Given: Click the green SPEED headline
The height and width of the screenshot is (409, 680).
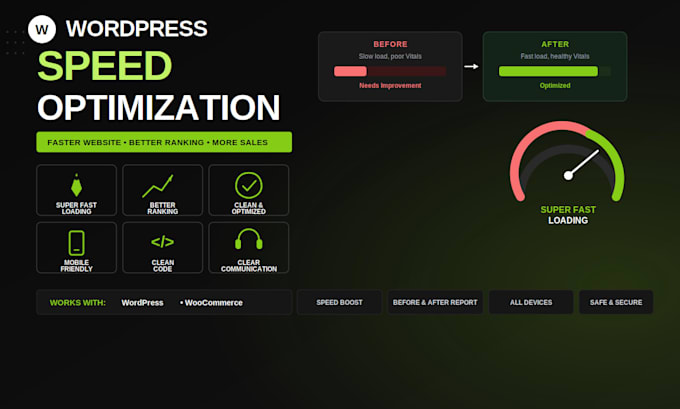Looking at the screenshot, I should pos(105,66).
